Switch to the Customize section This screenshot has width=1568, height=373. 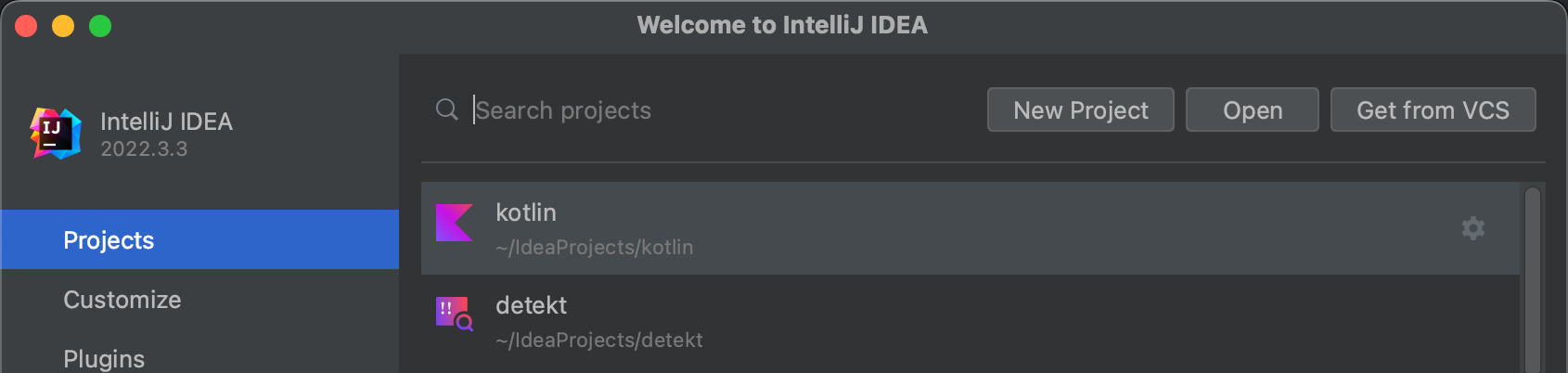click(122, 300)
